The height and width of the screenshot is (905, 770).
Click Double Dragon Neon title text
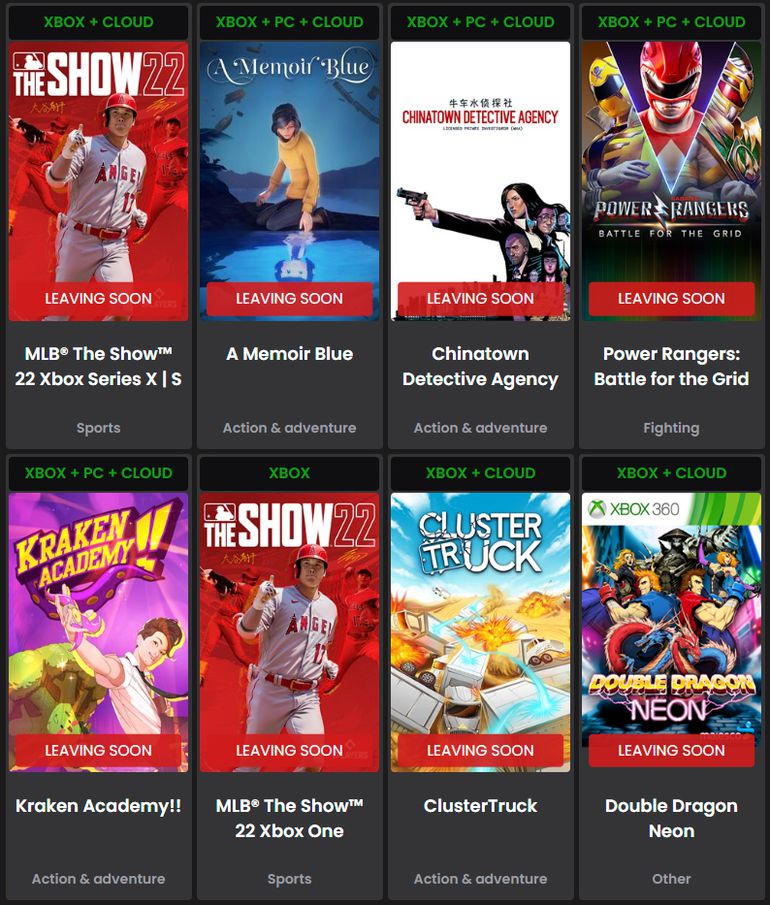click(x=671, y=818)
